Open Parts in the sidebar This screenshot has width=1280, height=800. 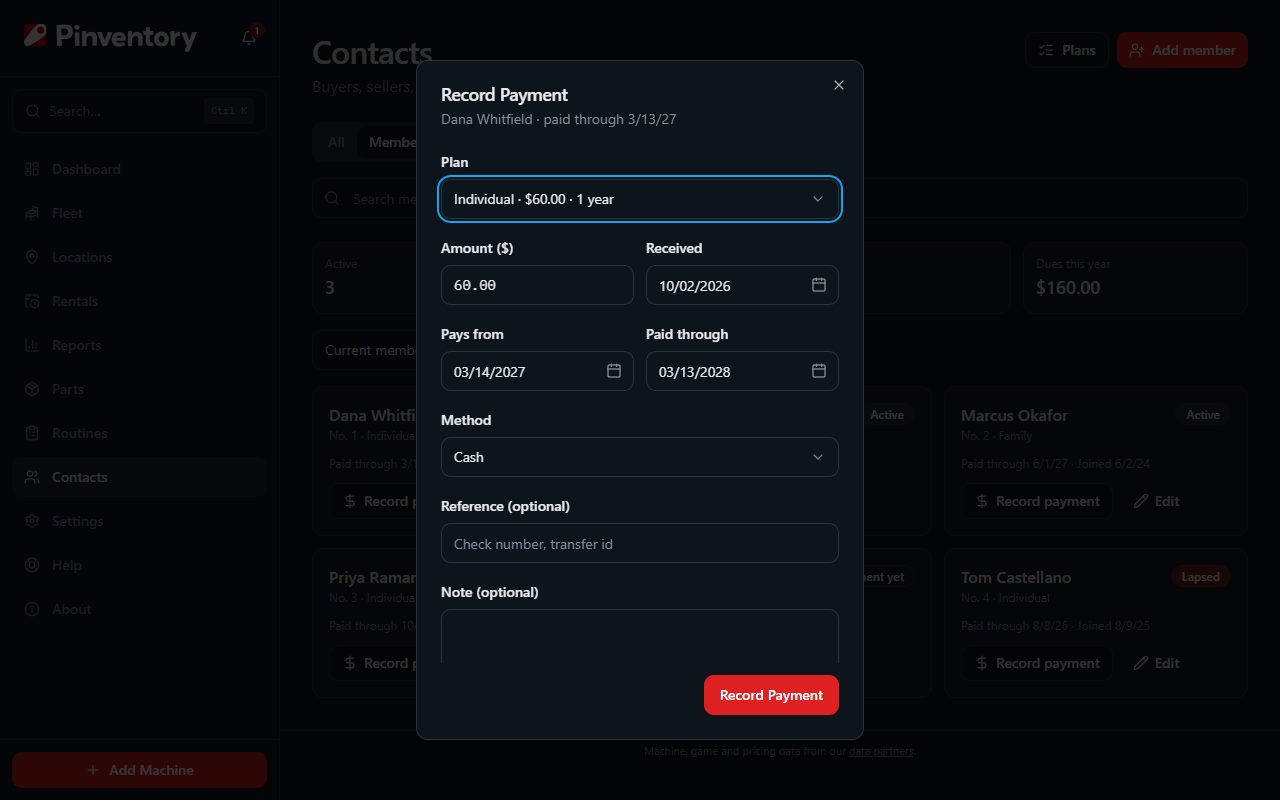coord(139,389)
